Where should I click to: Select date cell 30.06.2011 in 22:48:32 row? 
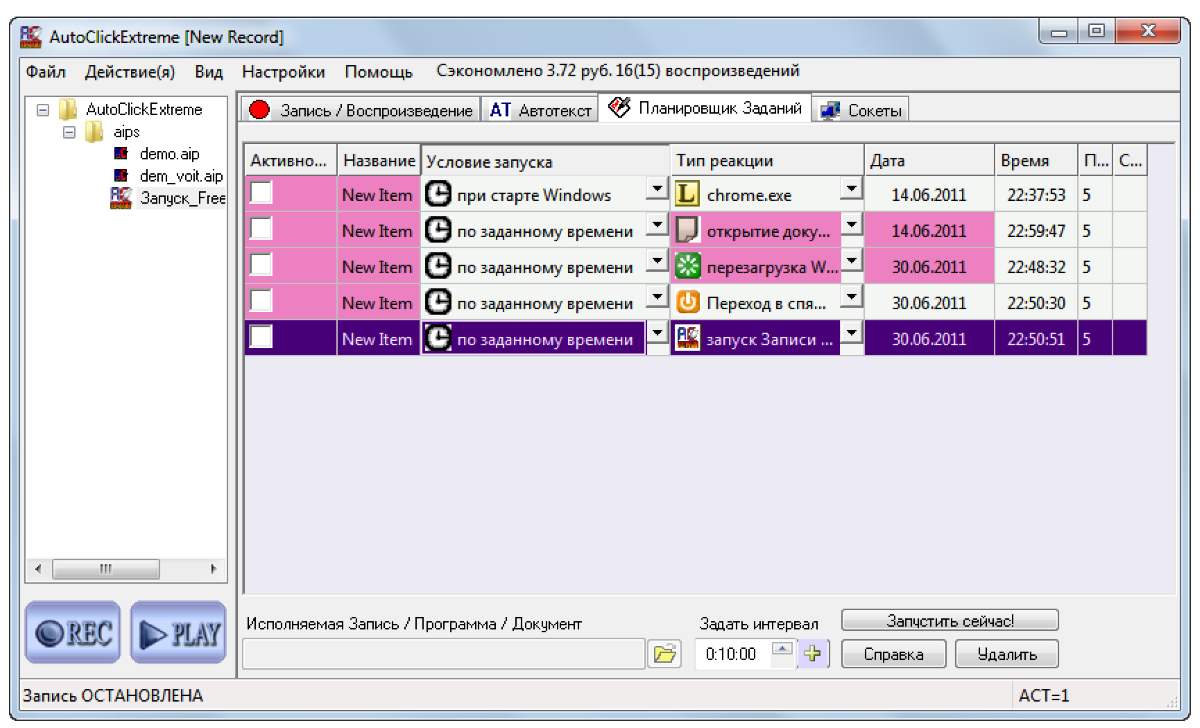(x=929, y=267)
